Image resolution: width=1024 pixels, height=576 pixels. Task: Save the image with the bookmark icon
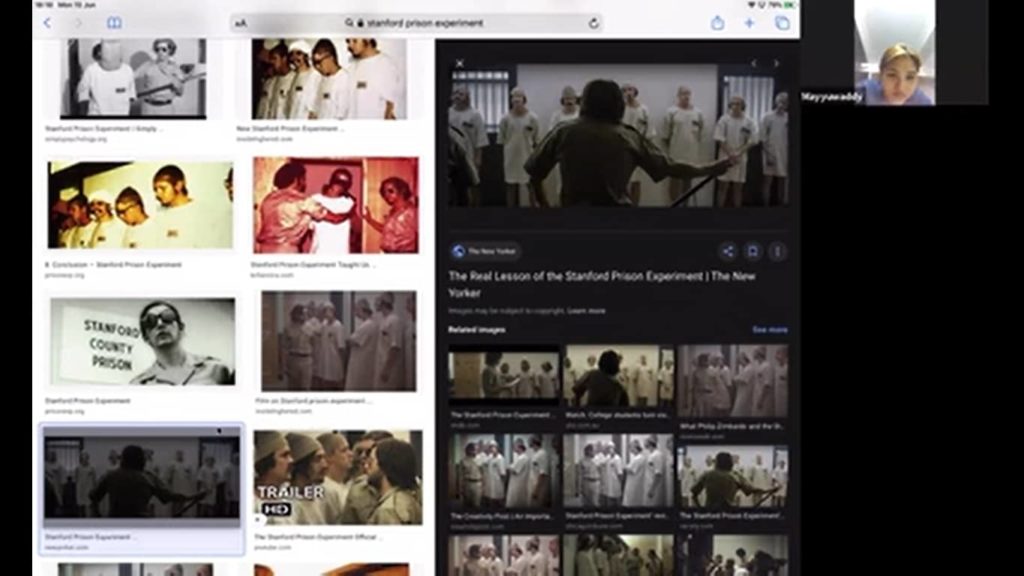[752, 251]
